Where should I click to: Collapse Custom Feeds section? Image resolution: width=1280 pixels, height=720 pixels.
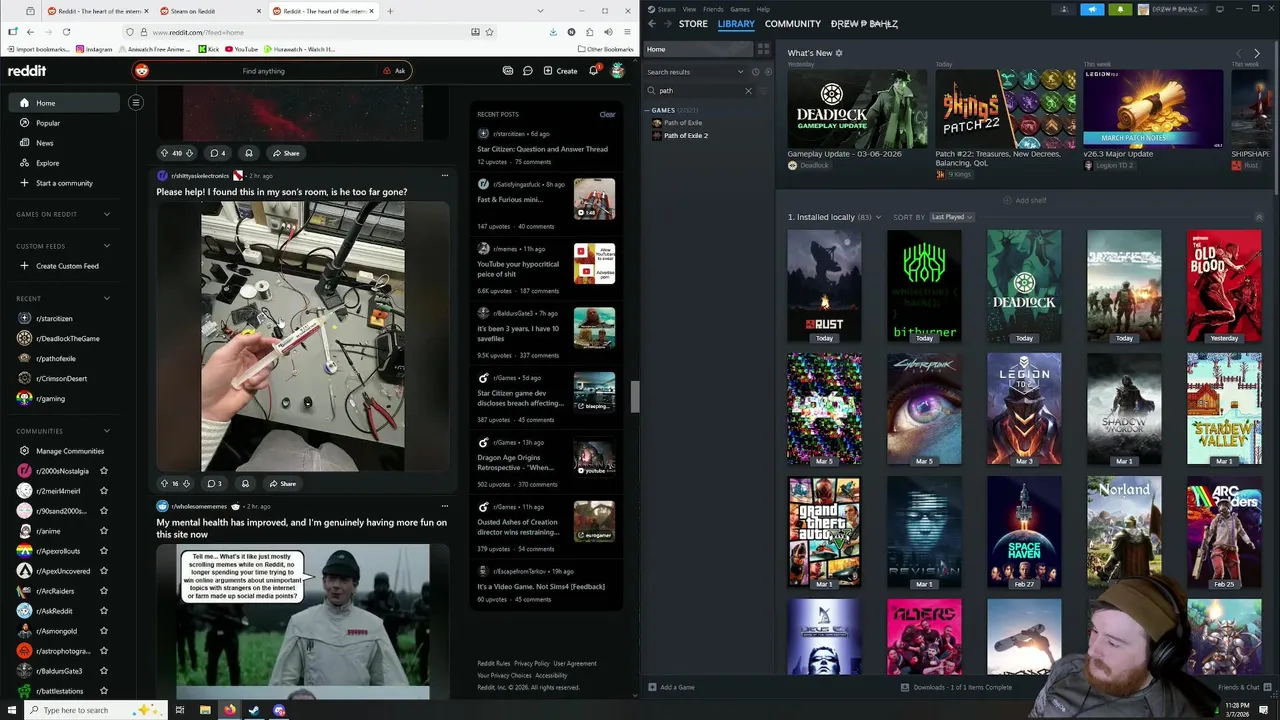tap(107, 246)
